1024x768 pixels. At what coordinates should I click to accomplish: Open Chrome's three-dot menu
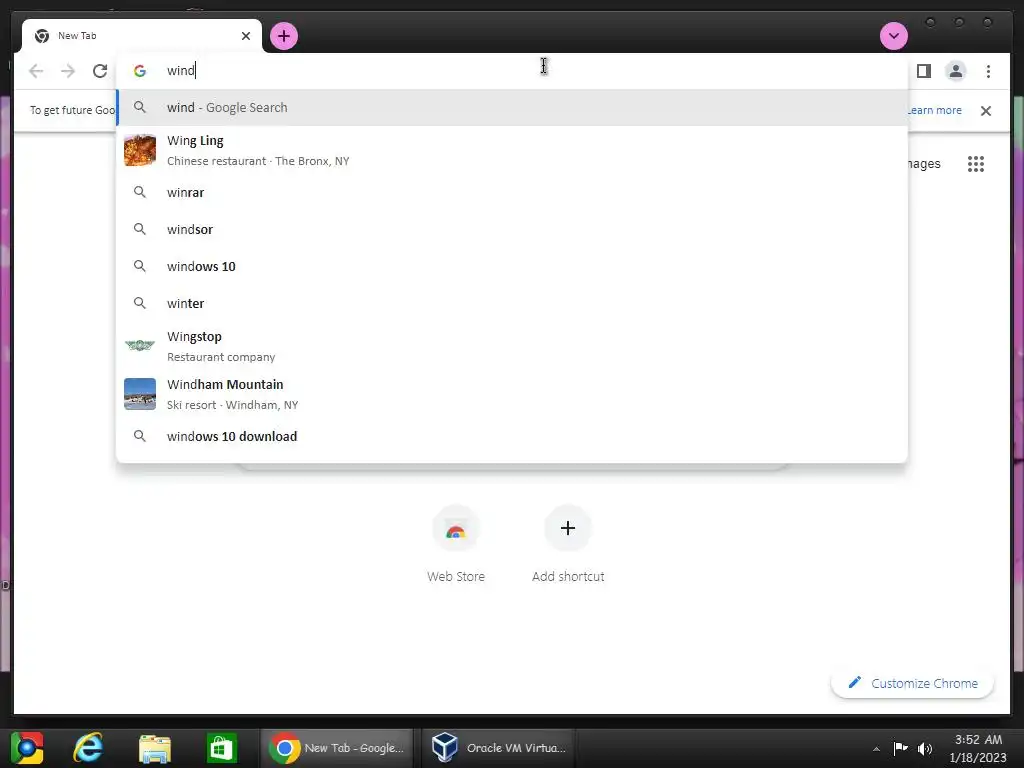tap(988, 71)
